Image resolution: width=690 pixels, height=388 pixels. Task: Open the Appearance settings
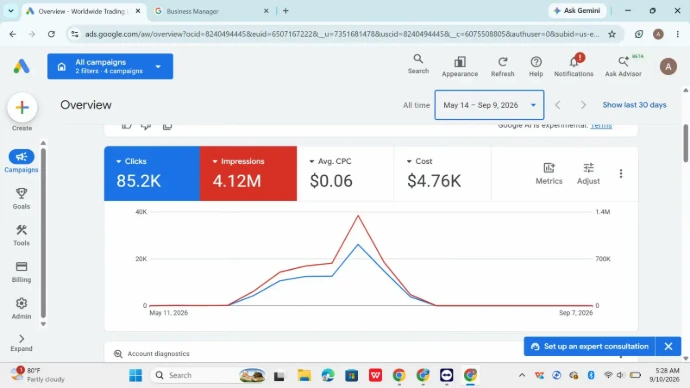(x=460, y=67)
